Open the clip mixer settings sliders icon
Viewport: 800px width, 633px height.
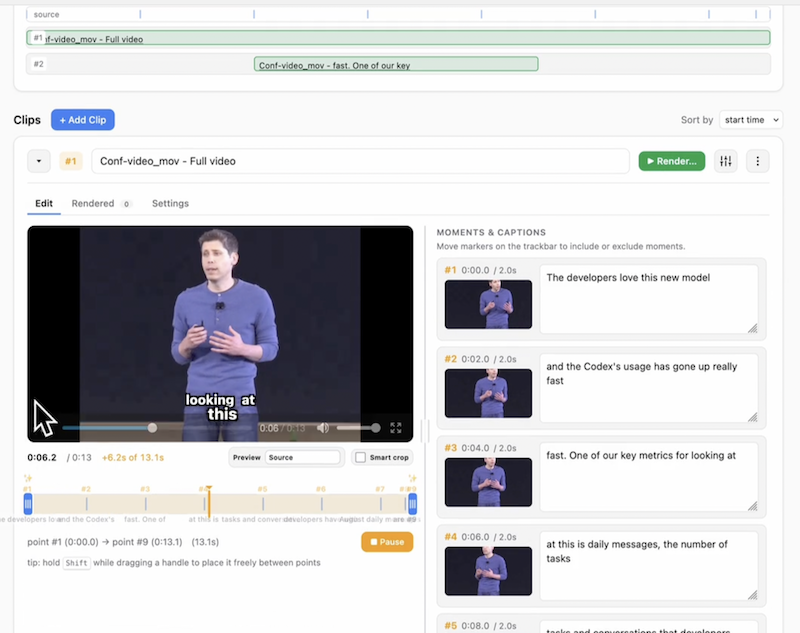click(x=726, y=161)
